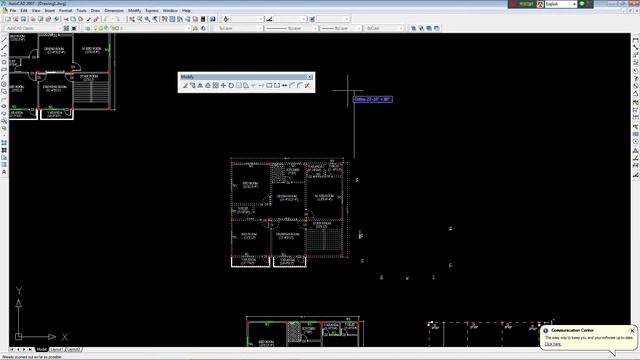Screen dimensions: 640x360
Task: Select the Array tool in Modify toolbar
Action: [x=216, y=85]
